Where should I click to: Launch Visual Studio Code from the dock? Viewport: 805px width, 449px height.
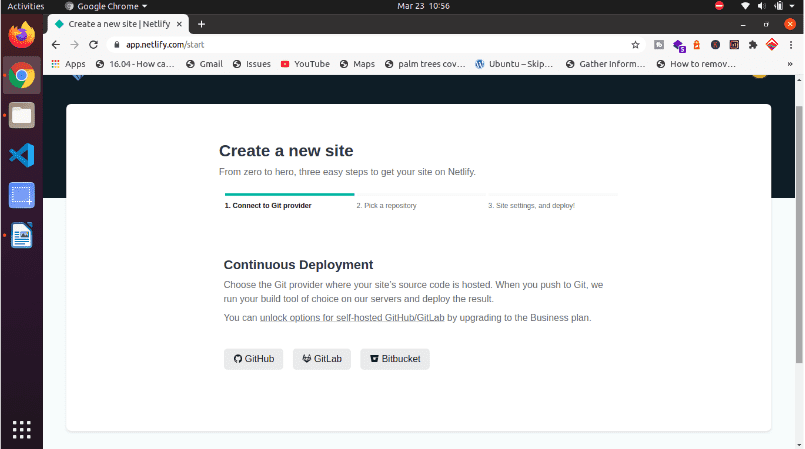[21, 155]
